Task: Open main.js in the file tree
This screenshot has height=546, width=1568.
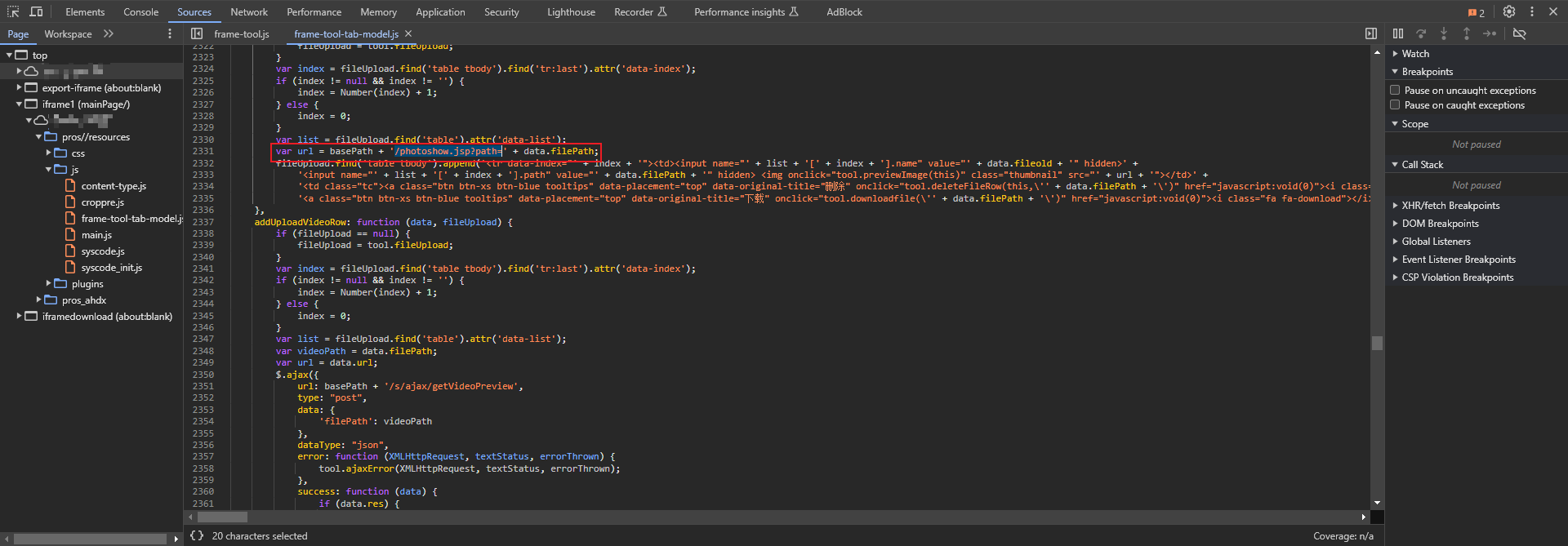Action: click(x=96, y=235)
